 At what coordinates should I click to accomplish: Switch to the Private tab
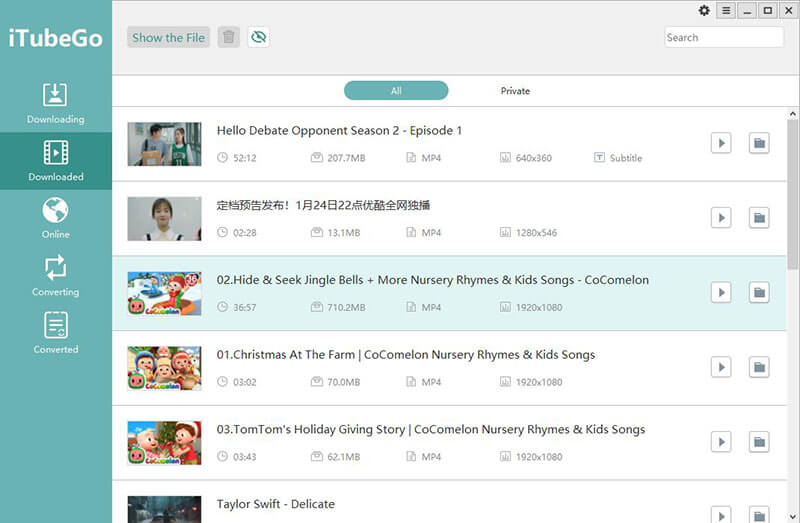coord(515,91)
